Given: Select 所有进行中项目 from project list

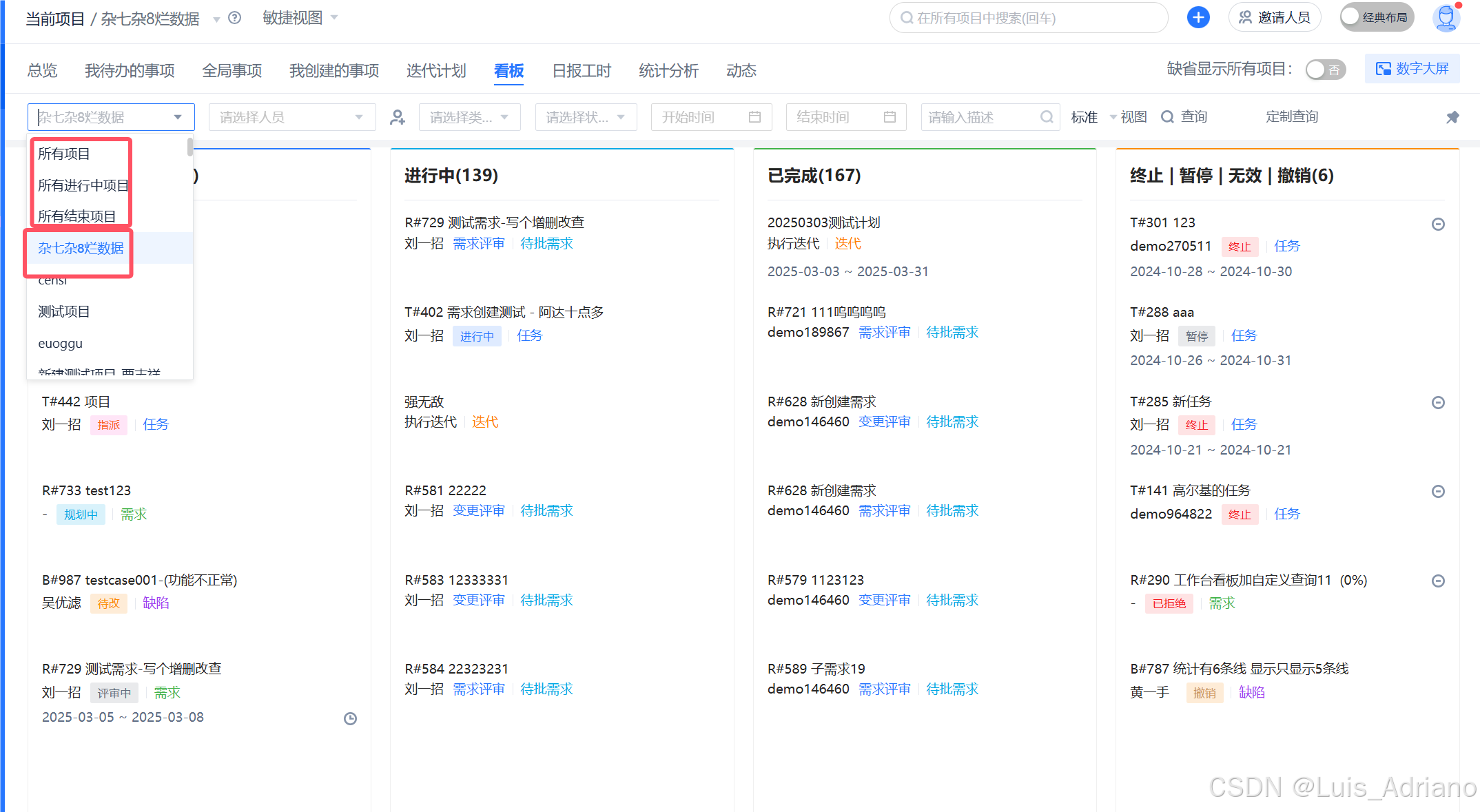Looking at the screenshot, I should click(x=83, y=185).
